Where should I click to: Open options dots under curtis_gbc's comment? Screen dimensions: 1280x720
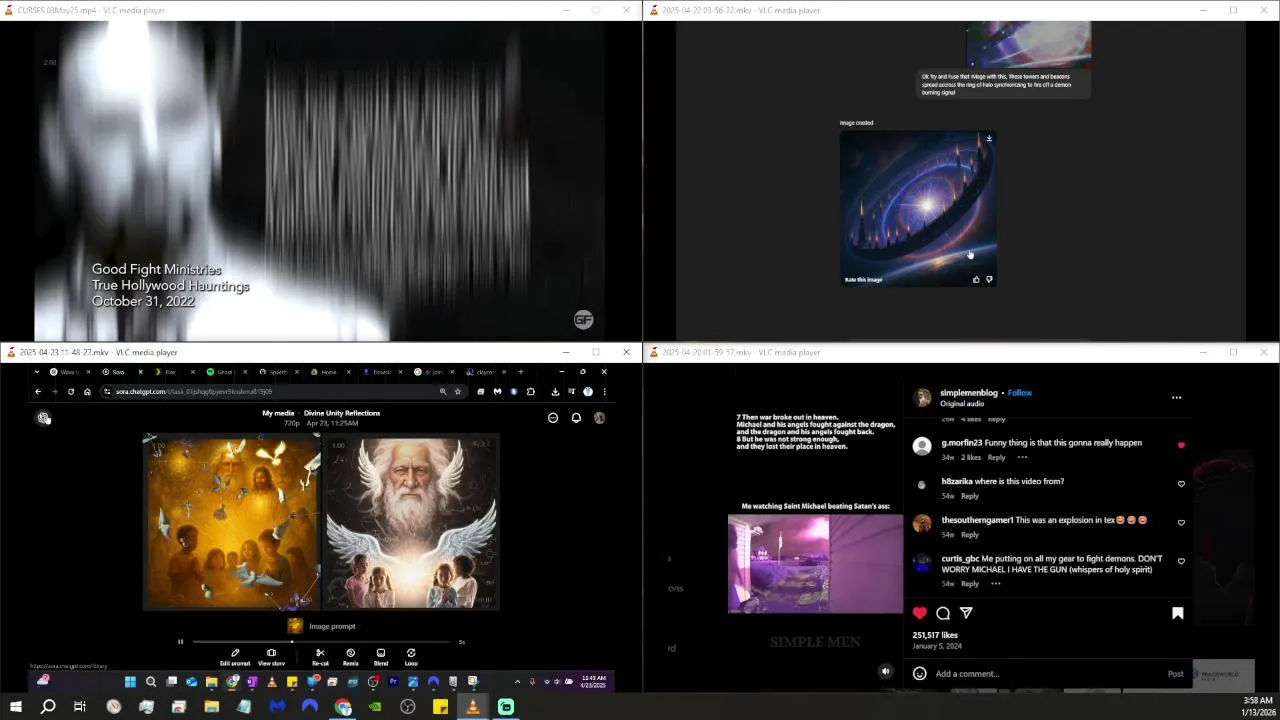coord(995,583)
